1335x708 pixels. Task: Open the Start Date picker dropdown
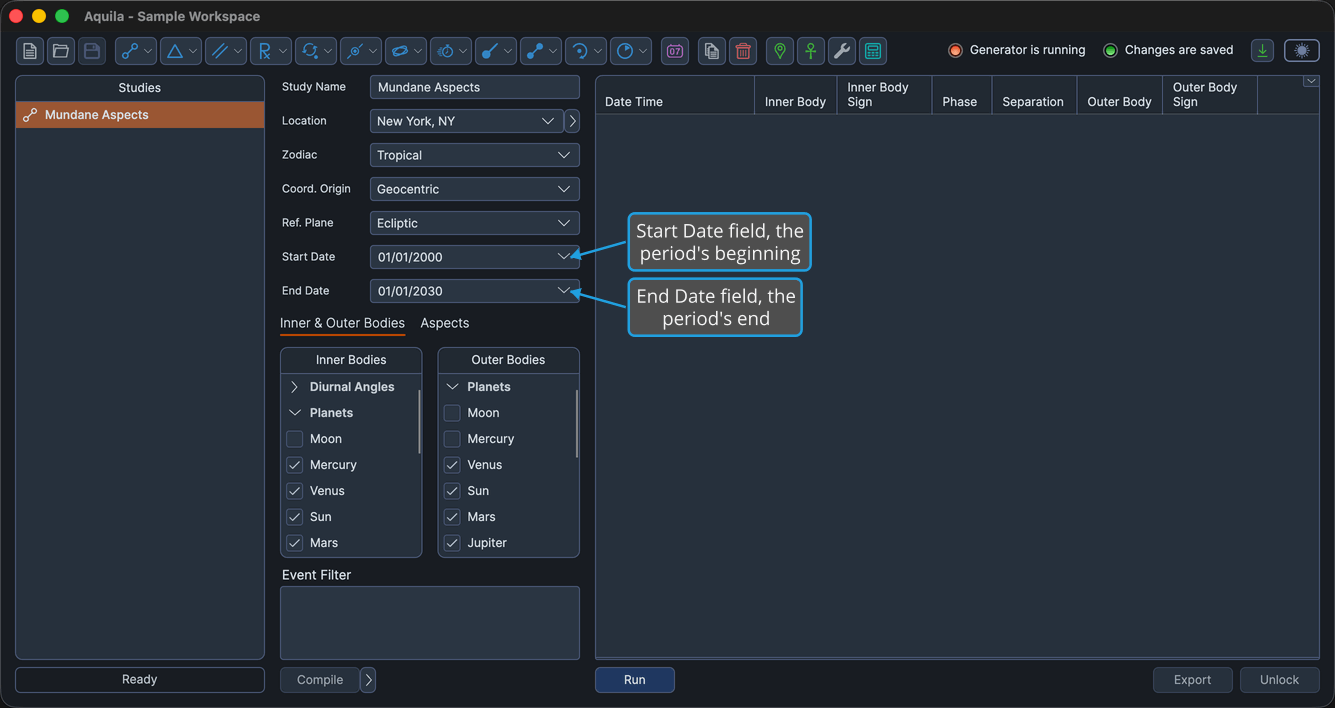[x=564, y=257]
